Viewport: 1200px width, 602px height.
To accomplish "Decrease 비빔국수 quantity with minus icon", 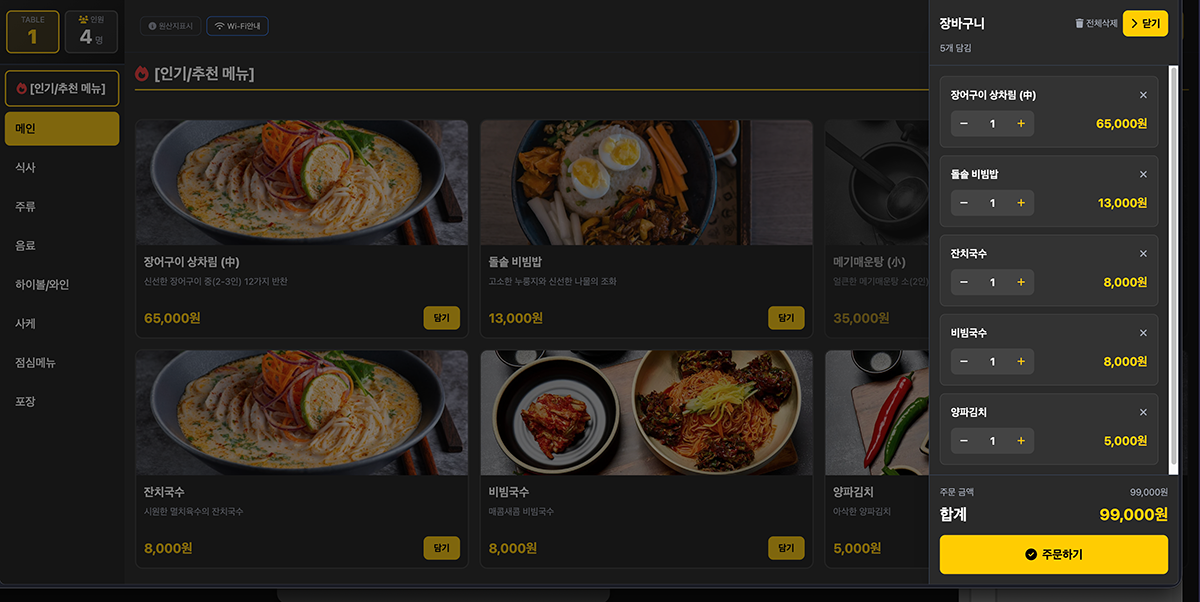I will point(964,361).
